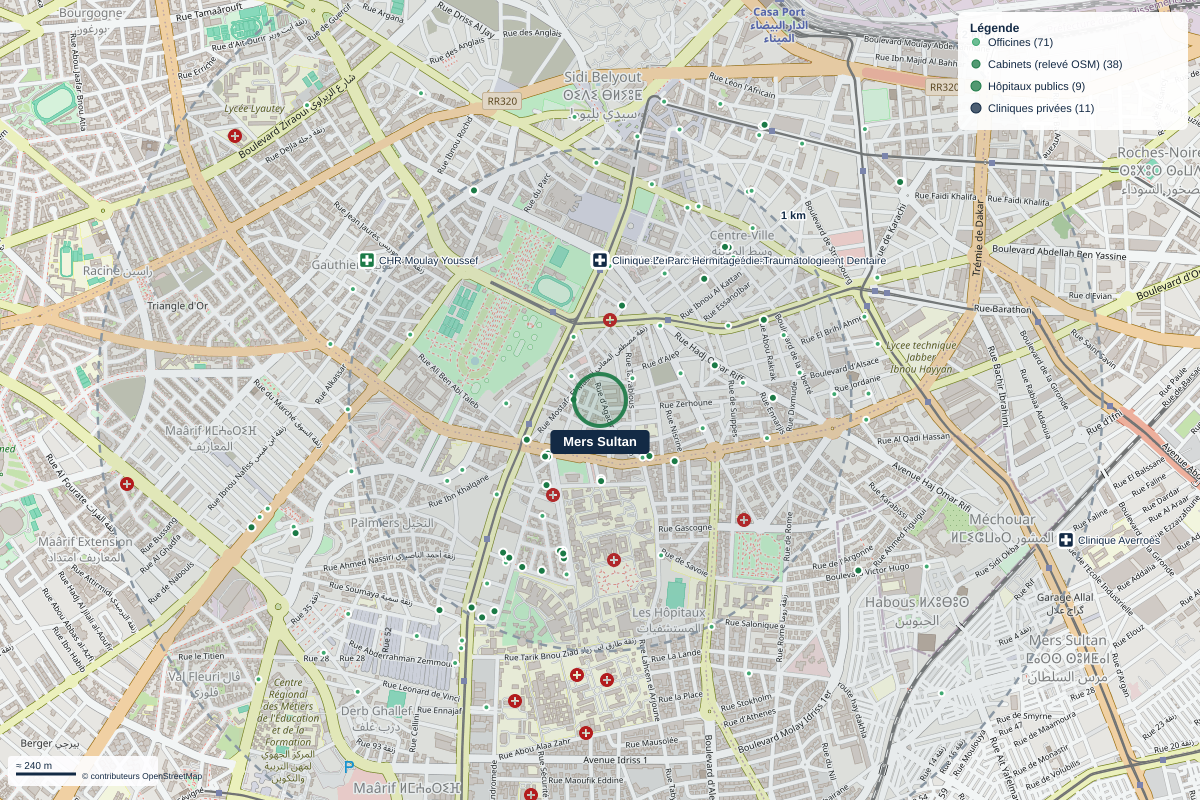The height and width of the screenshot is (800, 1200).
Task: Click the 'Roches-Noire' district label
Action: coord(1157,153)
